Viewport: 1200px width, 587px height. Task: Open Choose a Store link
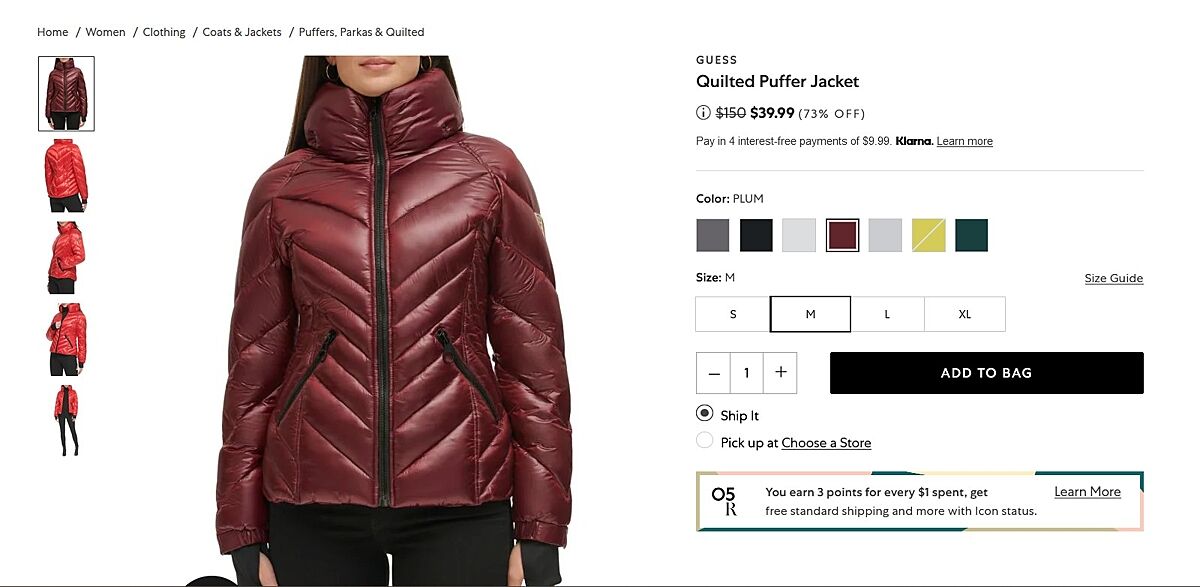[826, 442]
